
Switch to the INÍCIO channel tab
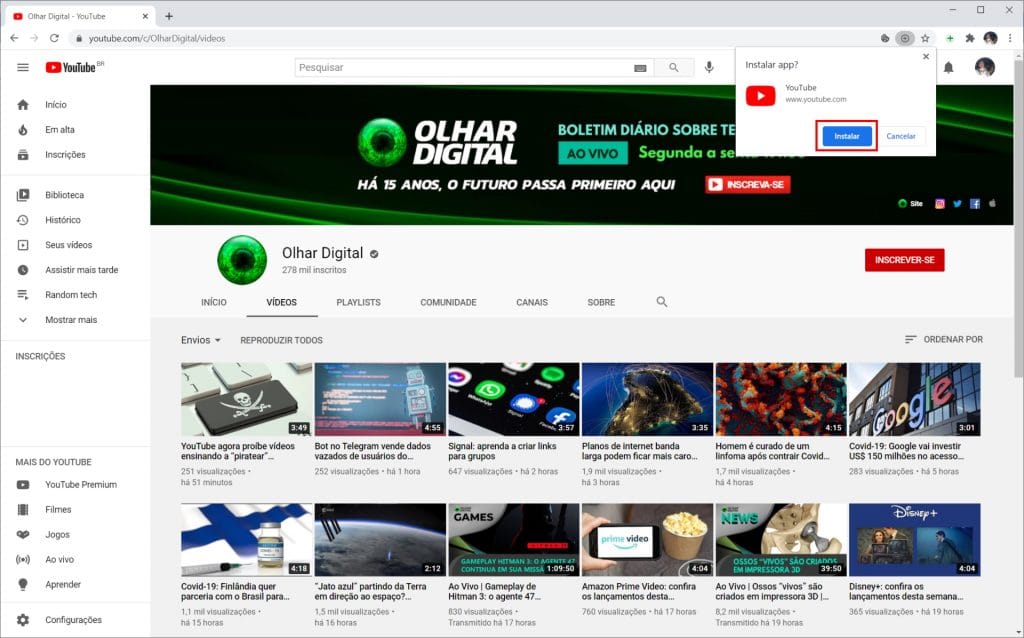(x=214, y=302)
